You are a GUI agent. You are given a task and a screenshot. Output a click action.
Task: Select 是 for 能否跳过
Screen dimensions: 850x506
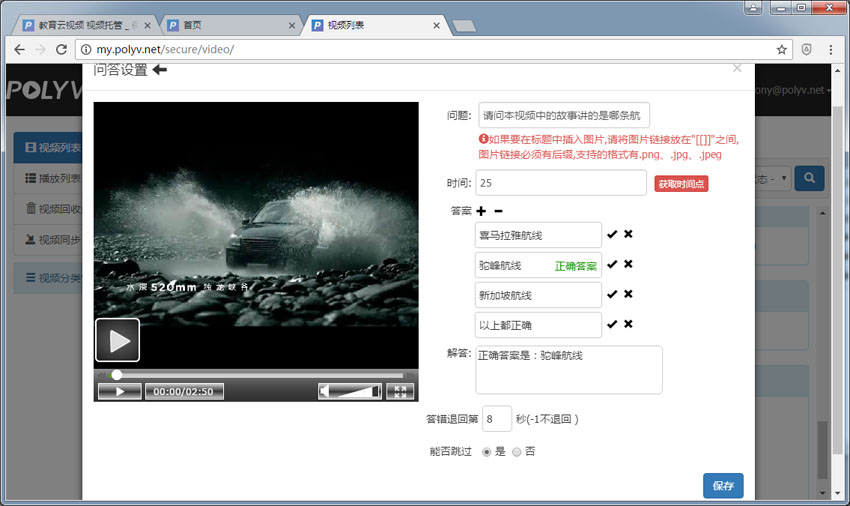click(x=487, y=452)
